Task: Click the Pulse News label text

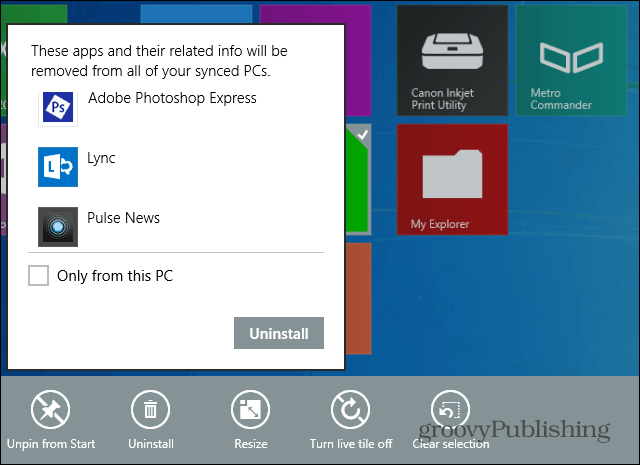Action: pos(123,218)
